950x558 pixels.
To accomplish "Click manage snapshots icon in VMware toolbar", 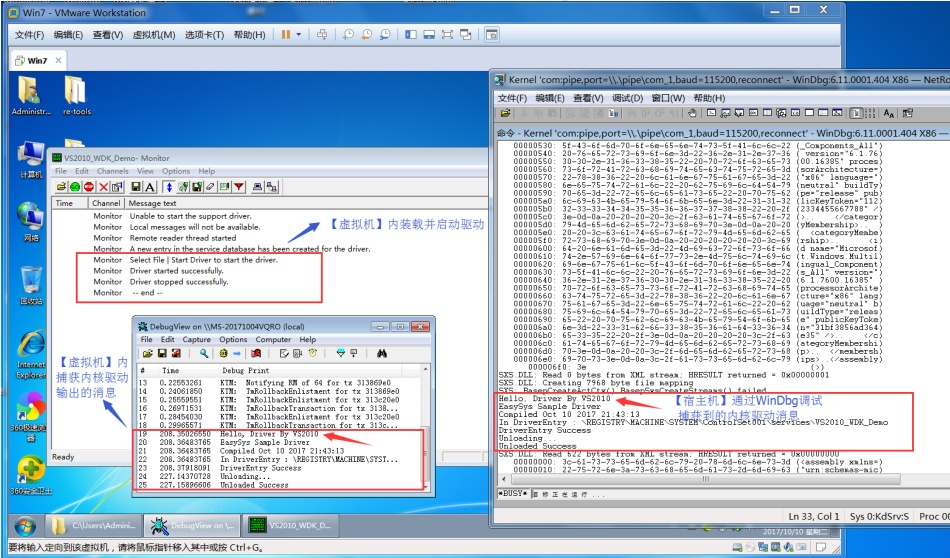I will [x=385, y=35].
